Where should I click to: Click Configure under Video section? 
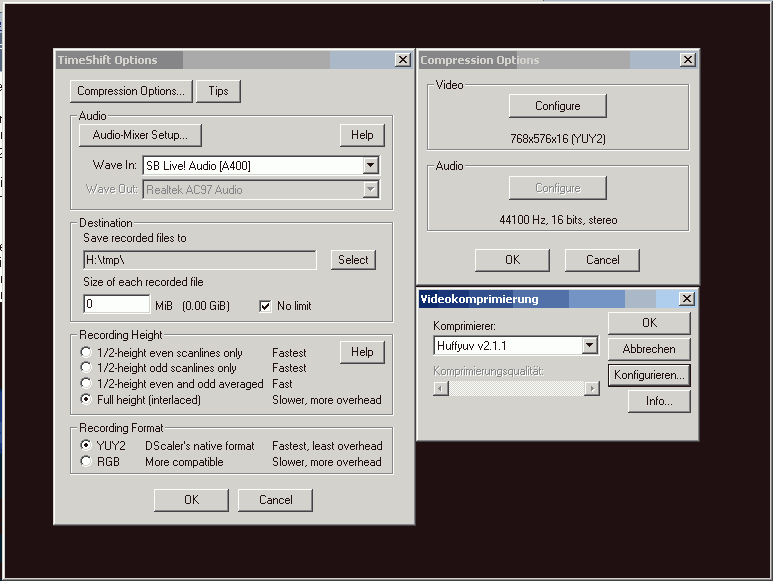click(557, 106)
